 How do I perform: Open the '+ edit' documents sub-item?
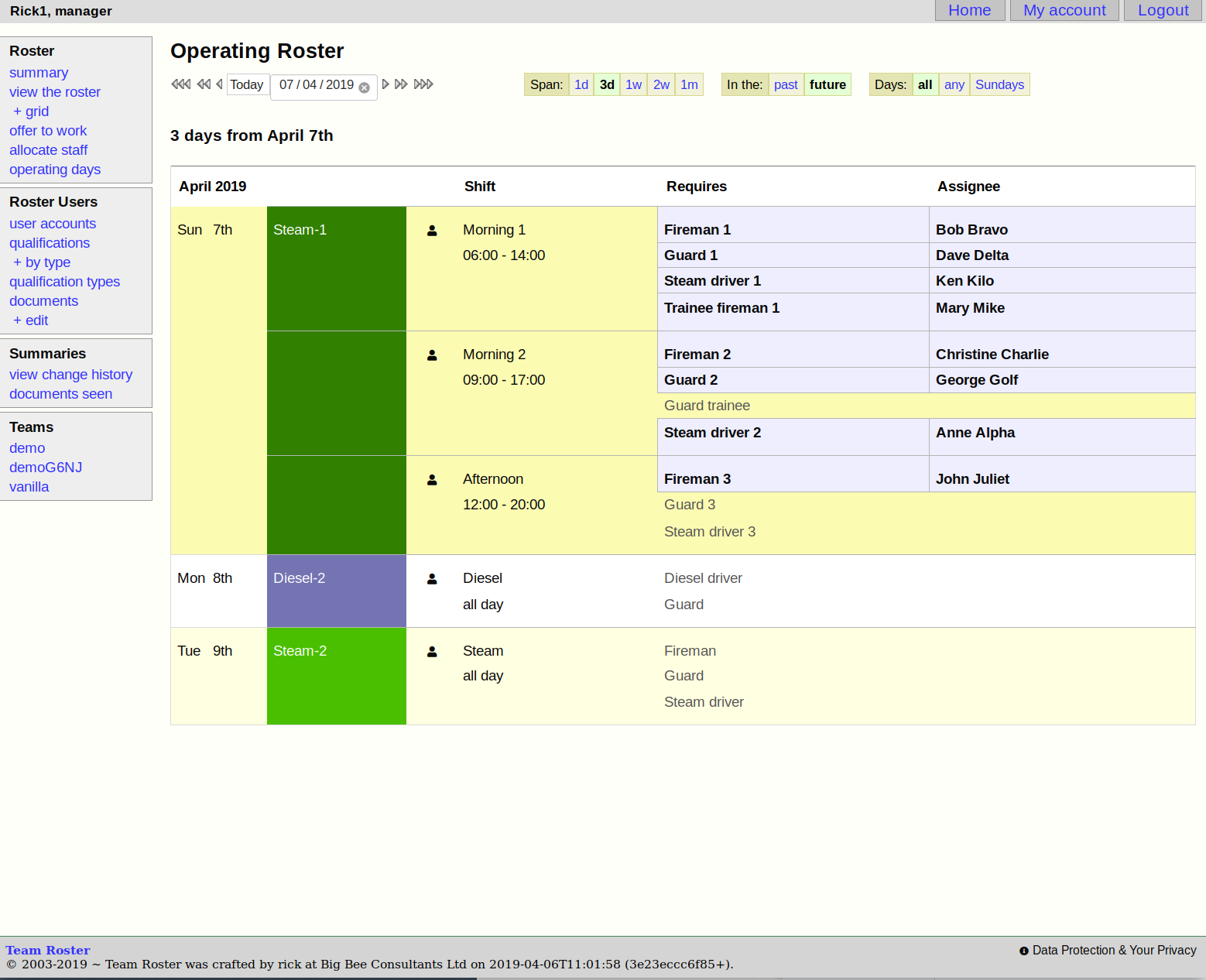tap(31, 320)
